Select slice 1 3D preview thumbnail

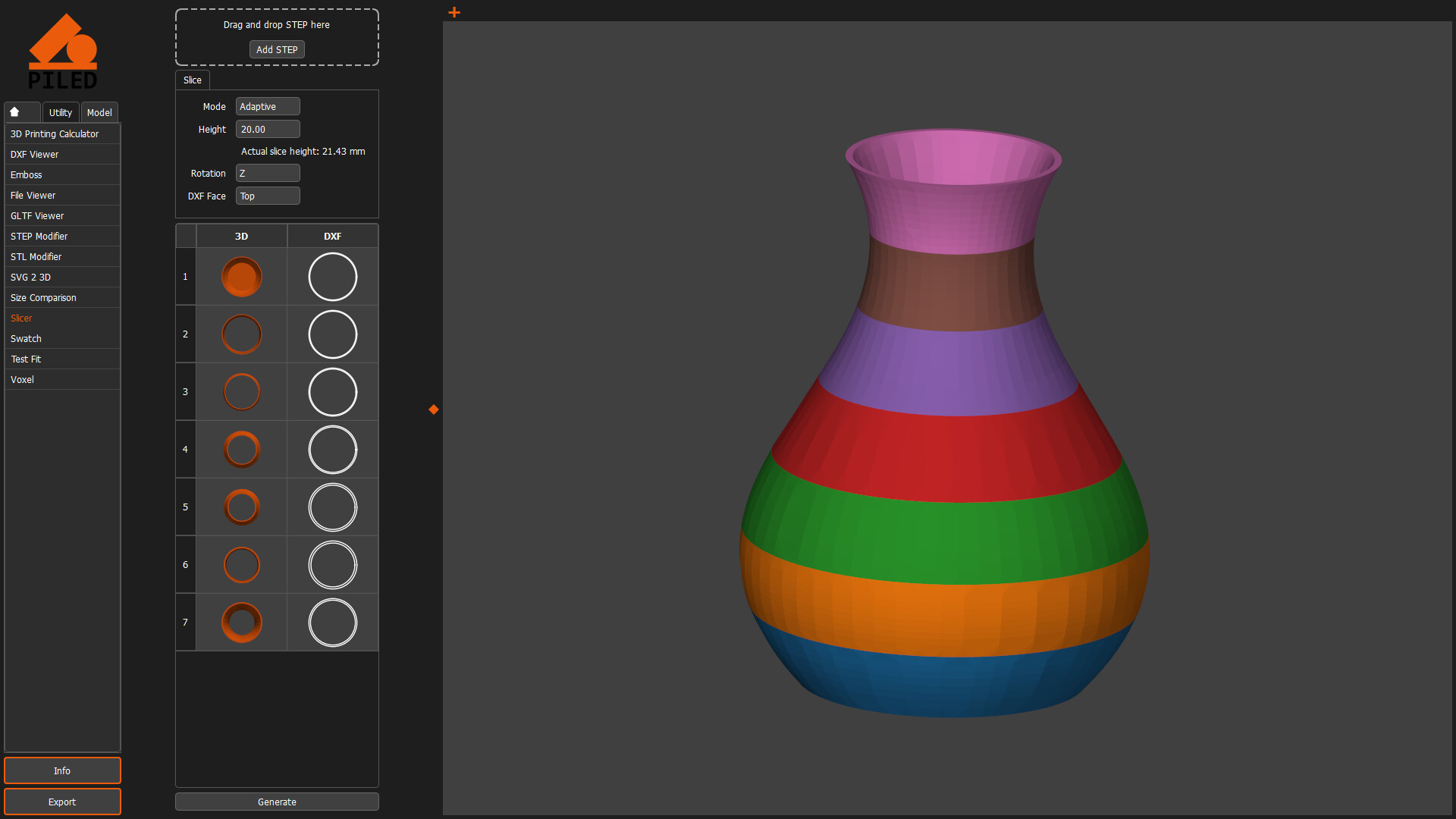[241, 277]
